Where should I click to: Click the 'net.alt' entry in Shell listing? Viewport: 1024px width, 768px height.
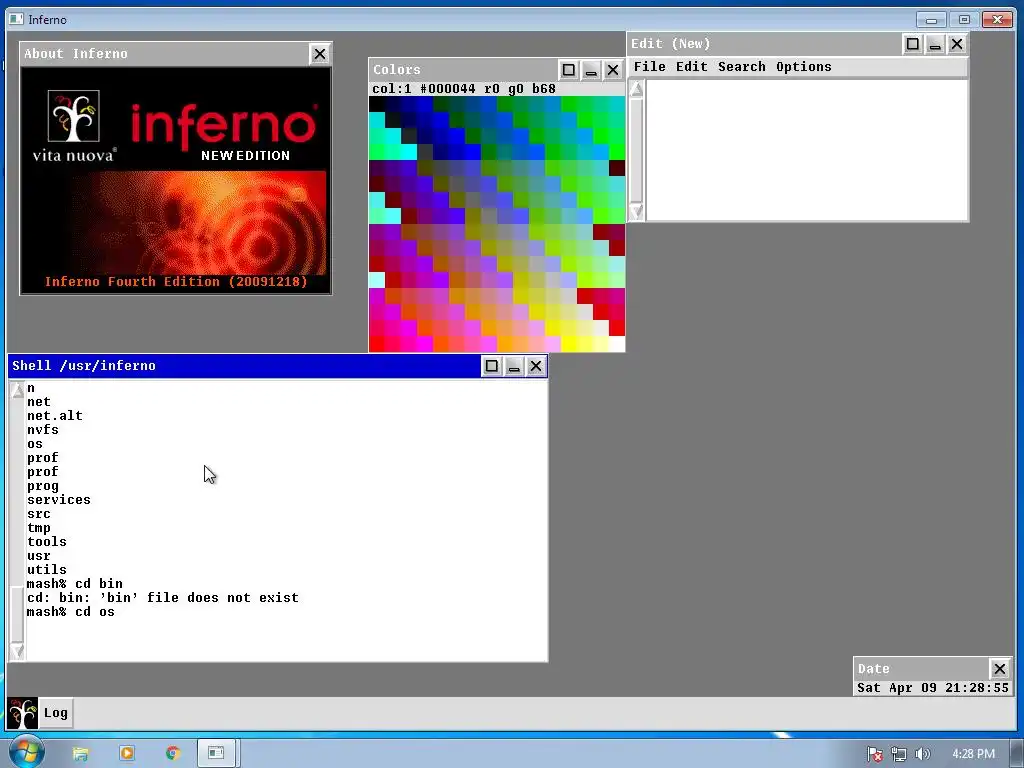[55, 415]
